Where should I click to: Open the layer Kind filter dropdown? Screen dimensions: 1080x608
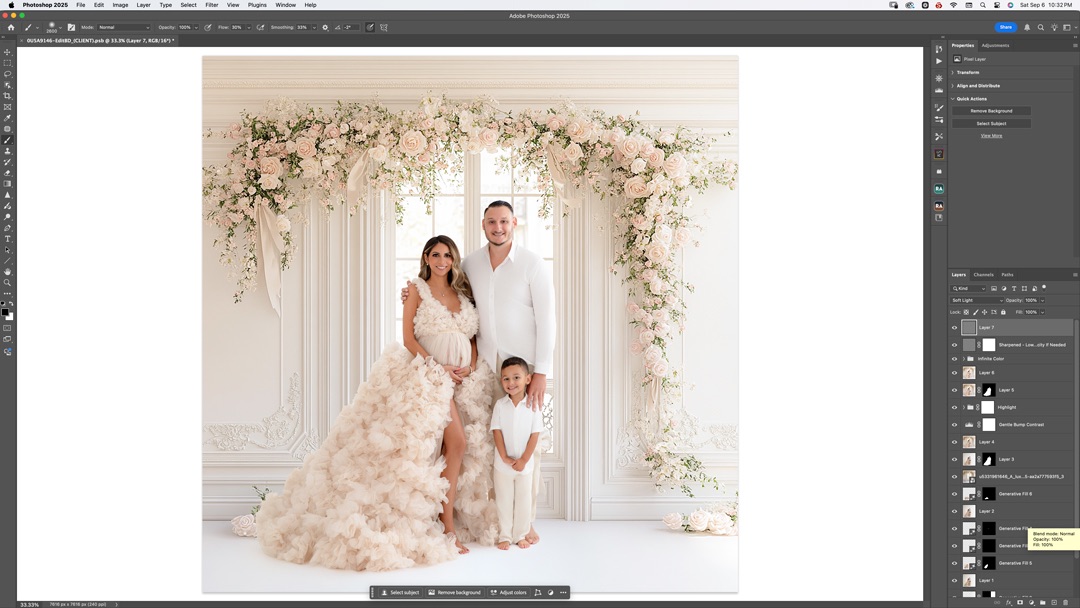pos(968,289)
